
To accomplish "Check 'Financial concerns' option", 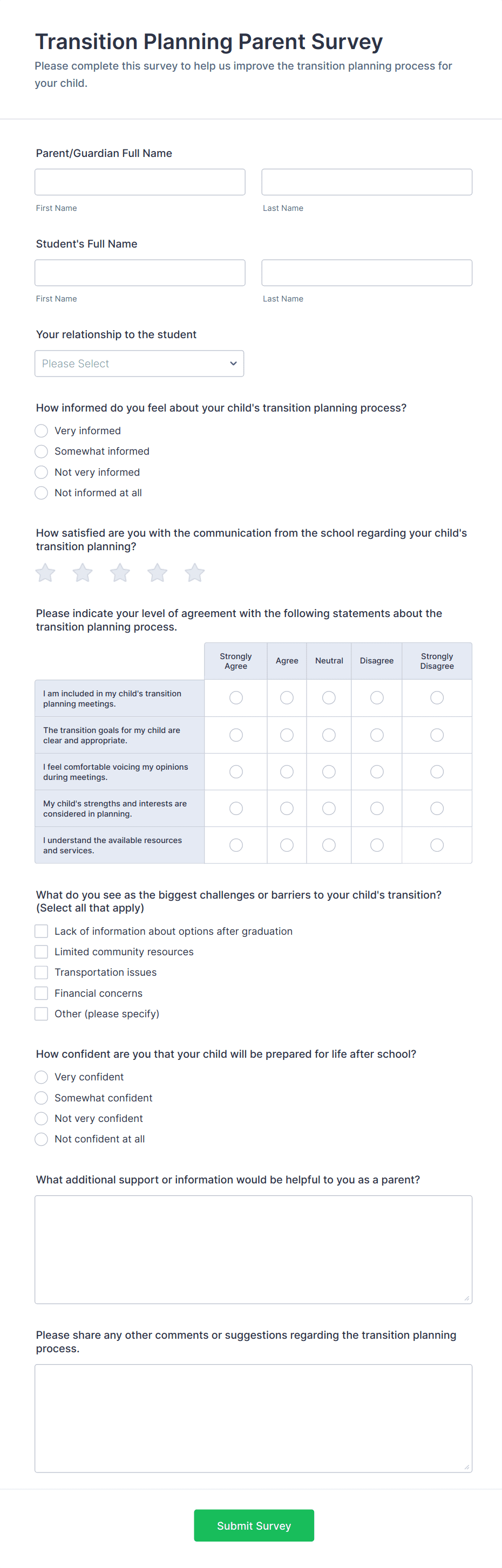I will point(41,993).
